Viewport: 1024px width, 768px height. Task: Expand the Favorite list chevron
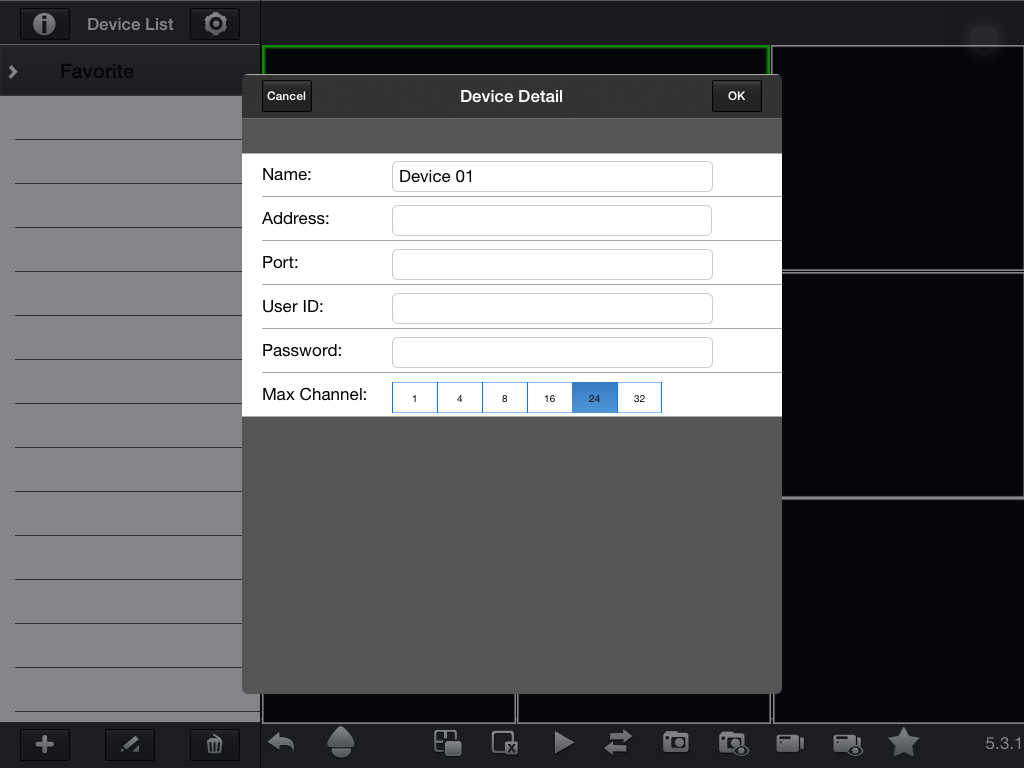13,71
